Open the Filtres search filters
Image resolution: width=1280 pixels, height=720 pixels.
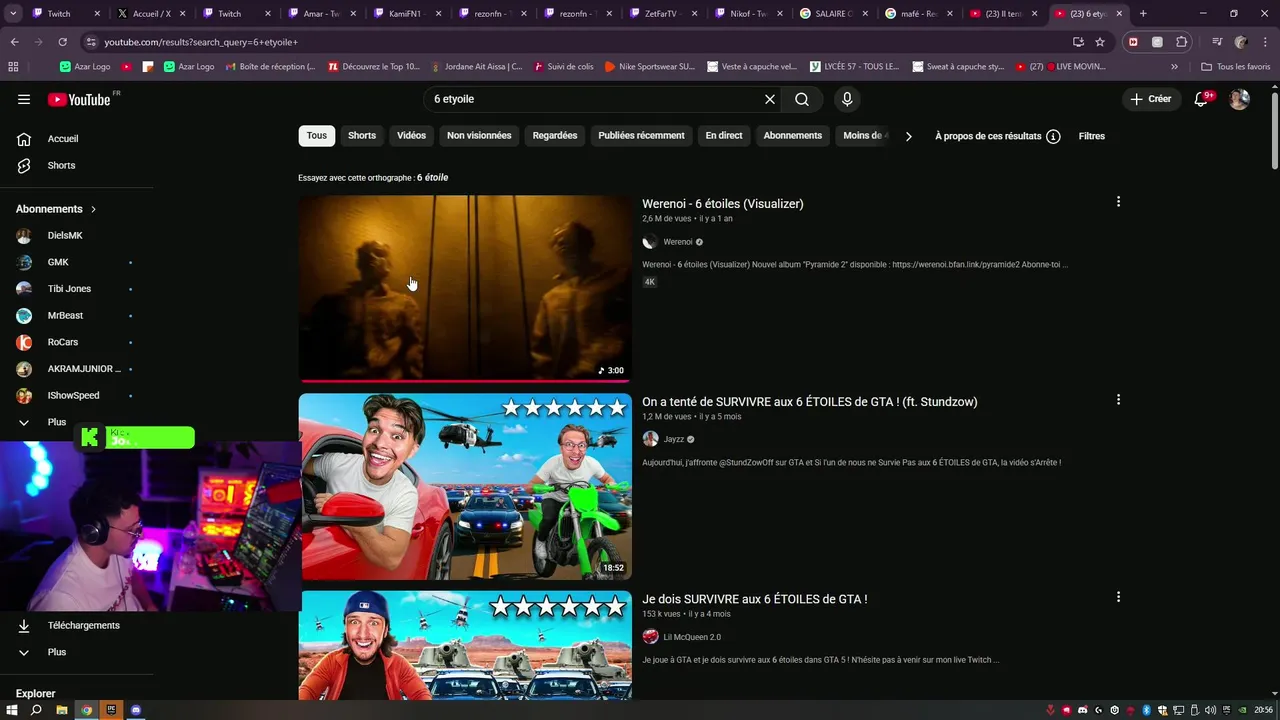tap(1092, 136)
